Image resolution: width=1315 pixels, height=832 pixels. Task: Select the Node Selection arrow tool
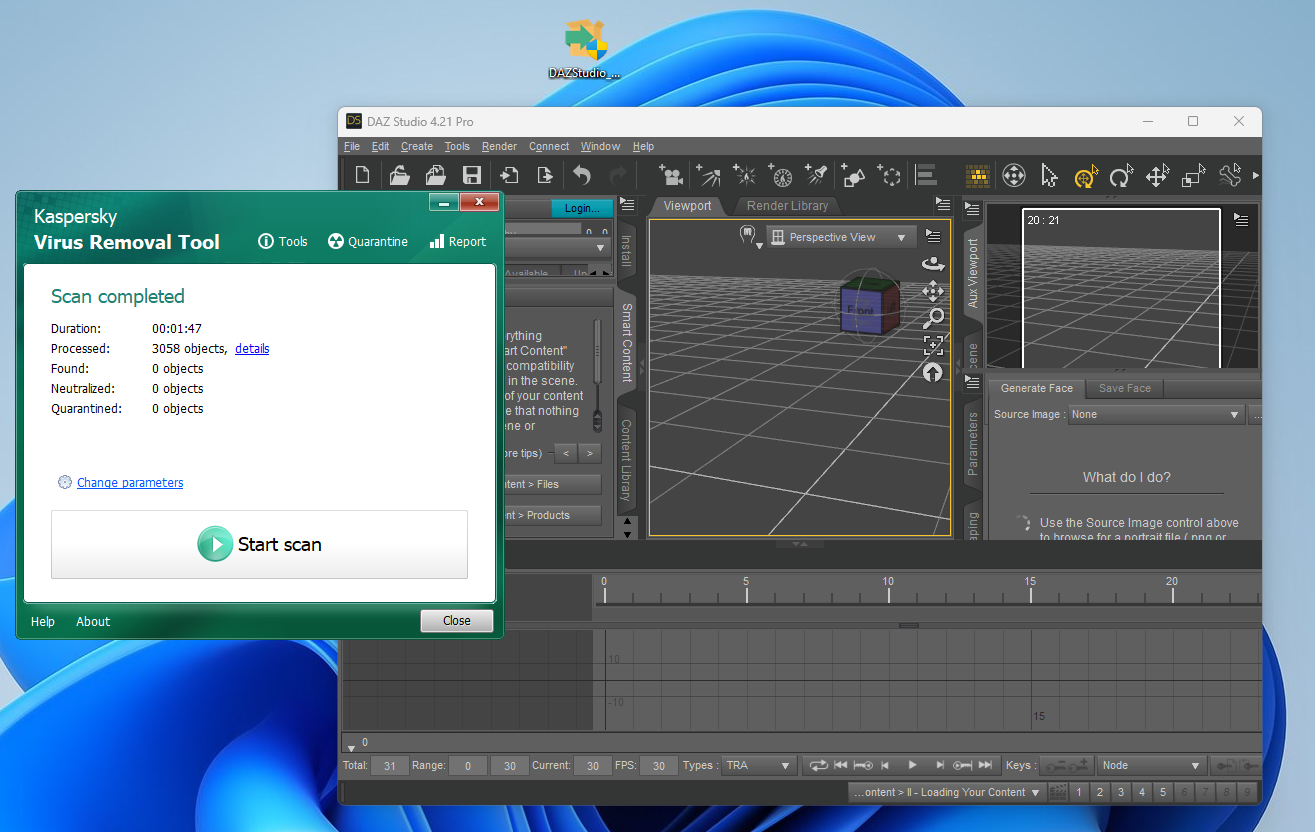(1049, 176)
